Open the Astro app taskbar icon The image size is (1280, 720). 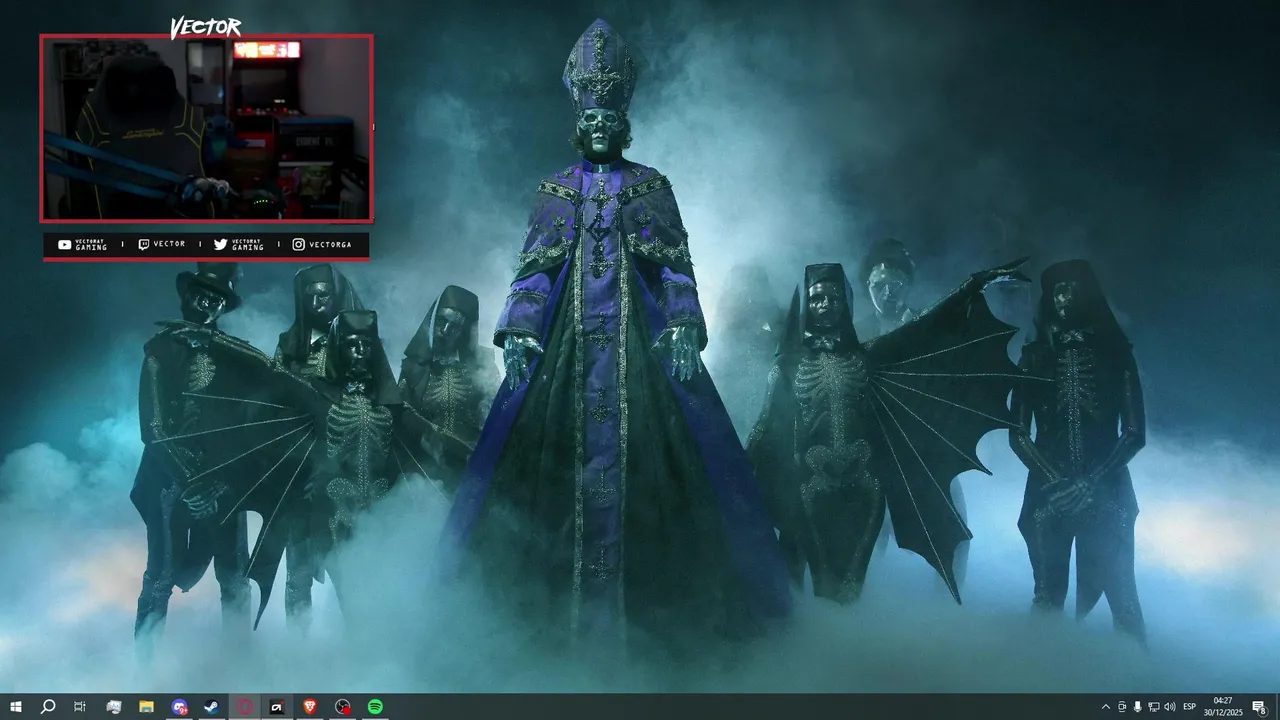coord(277,707)
